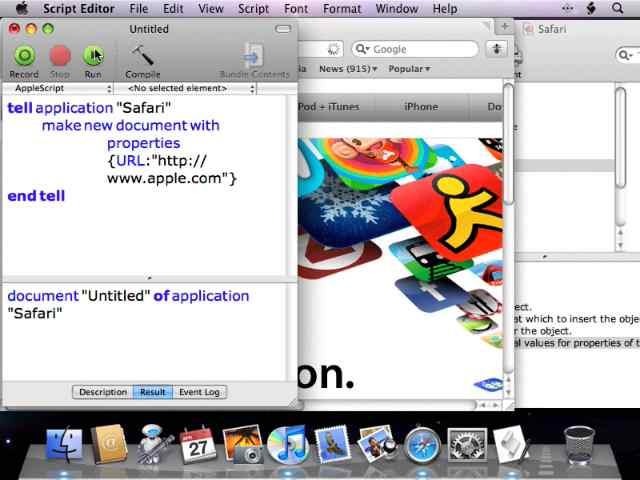Viewport: 640px width, 480px height.
Task: Open the Popular bookmarks dropdown
Action: click(409, 69)
